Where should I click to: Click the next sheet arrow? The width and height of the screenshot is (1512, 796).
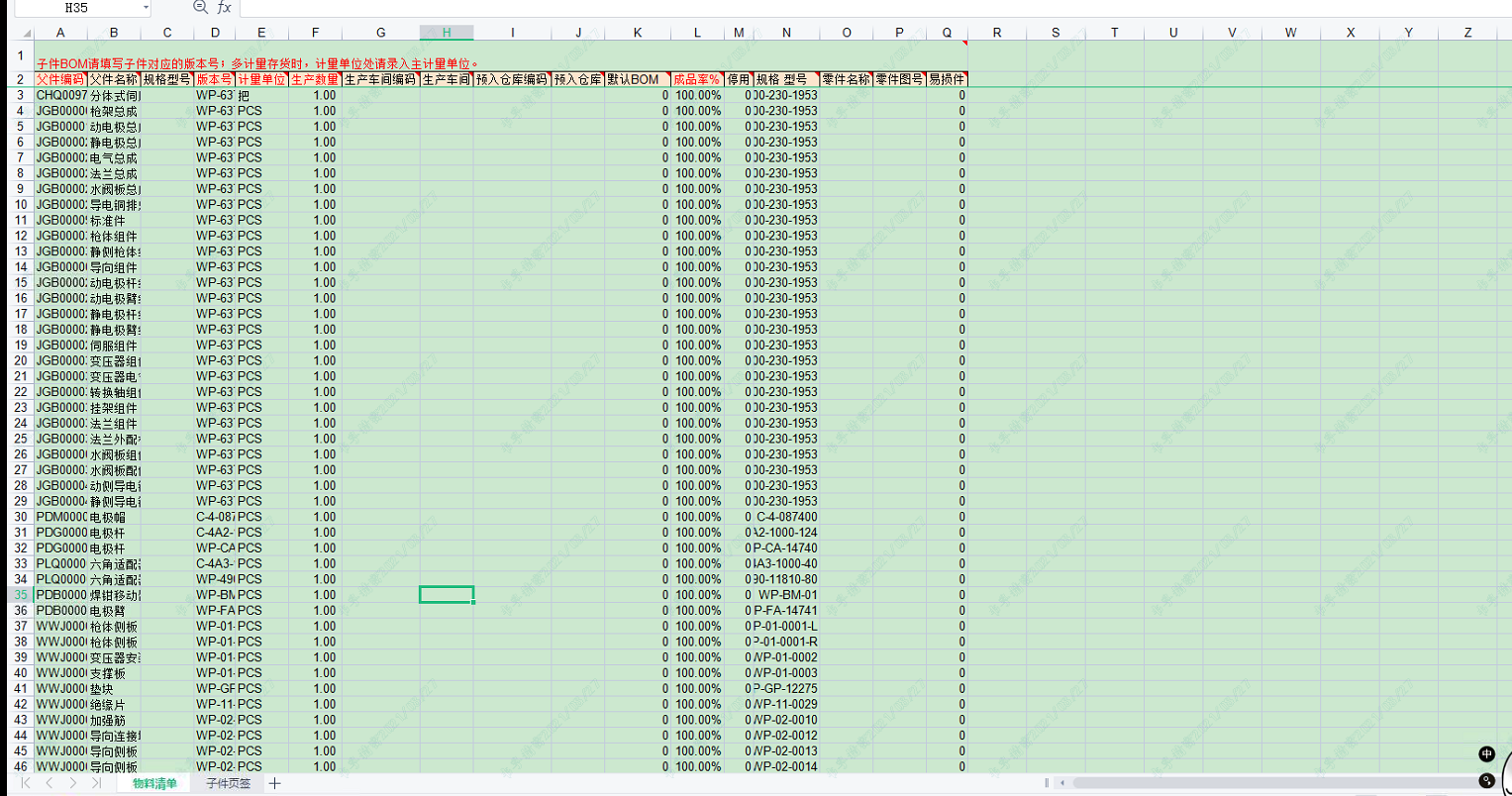[x=73, y=783]
